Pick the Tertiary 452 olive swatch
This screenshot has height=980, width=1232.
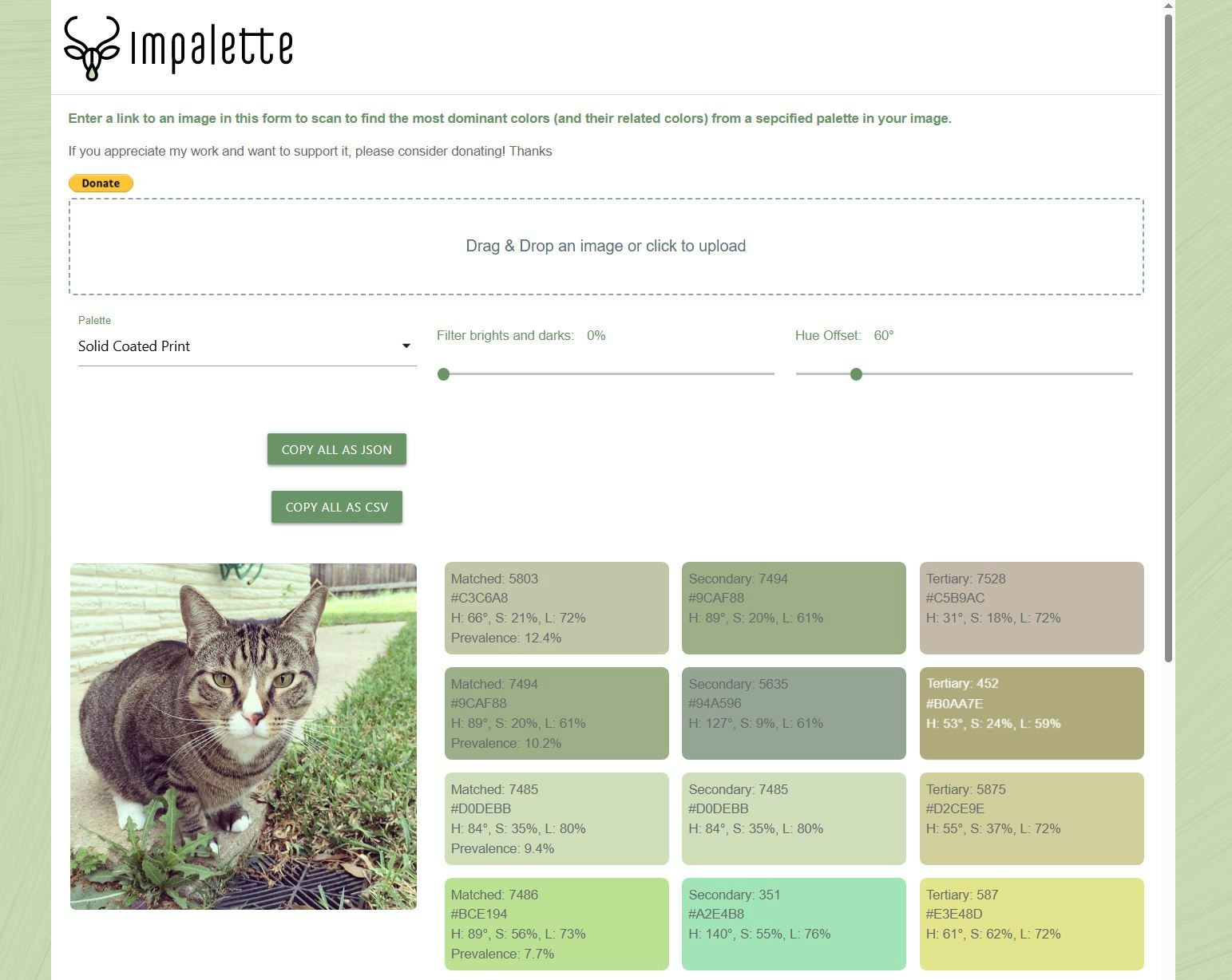1032,713
